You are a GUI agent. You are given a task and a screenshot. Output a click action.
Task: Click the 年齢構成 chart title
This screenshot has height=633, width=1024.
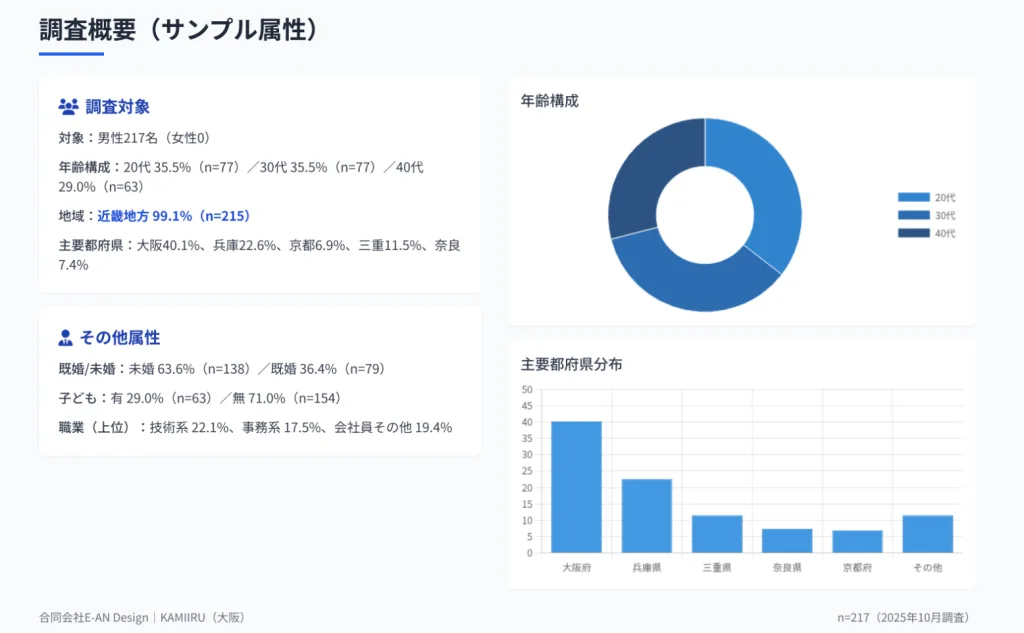(x=549, y=101)
